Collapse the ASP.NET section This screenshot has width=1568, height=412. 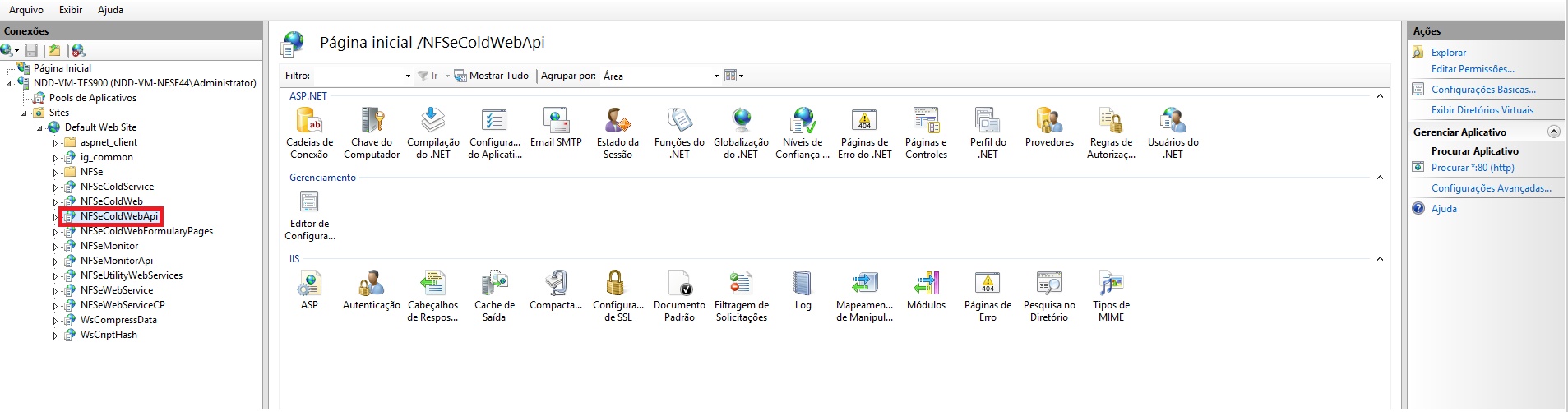tap(1380, 96)
